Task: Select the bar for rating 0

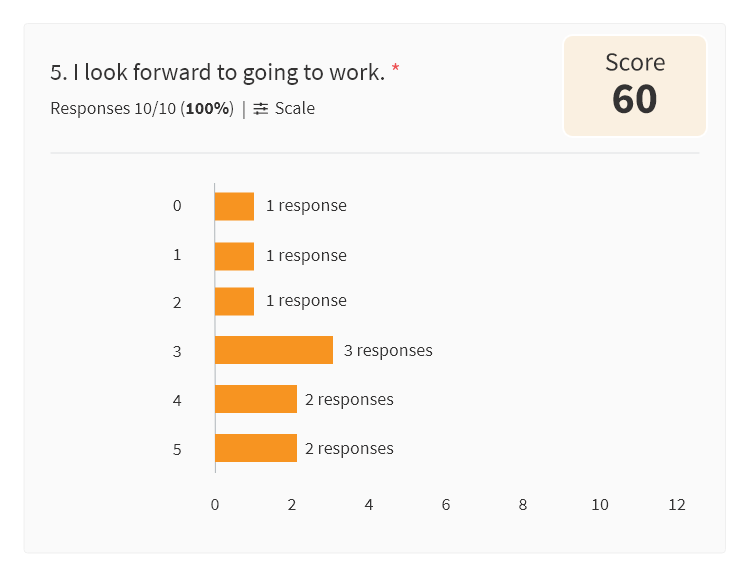Action: 234,206
